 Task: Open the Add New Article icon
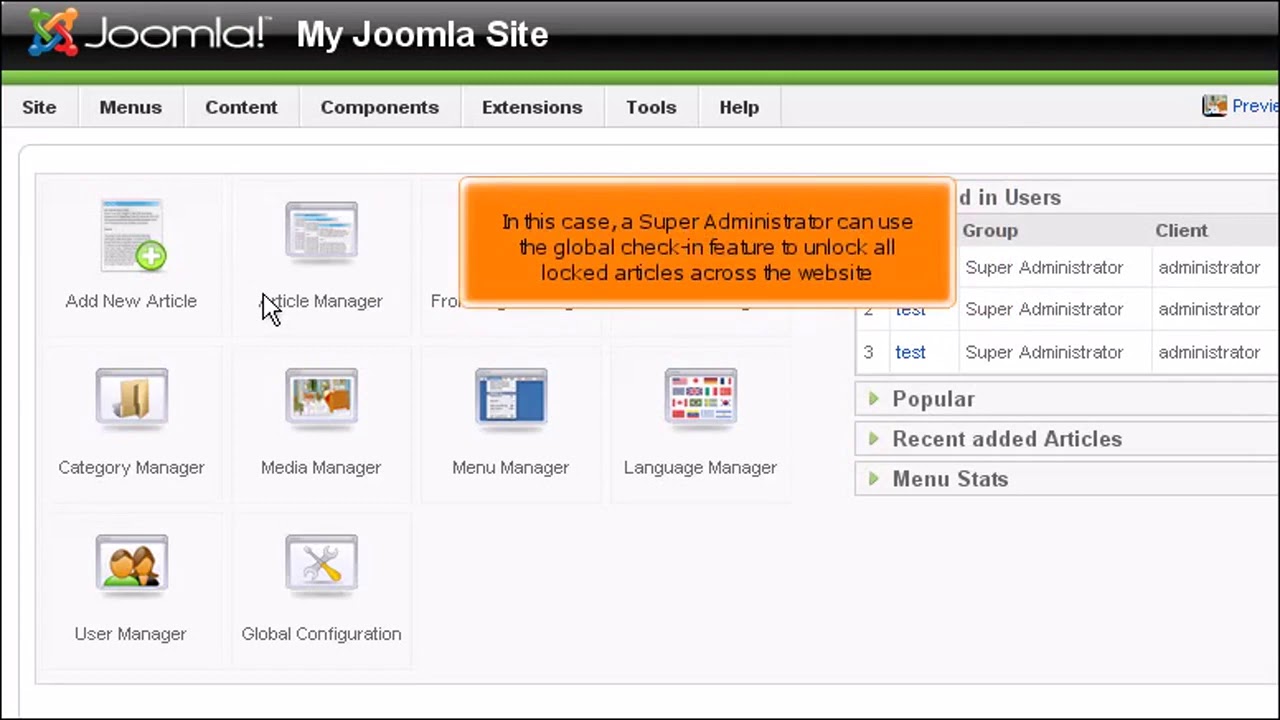(132, 236)
